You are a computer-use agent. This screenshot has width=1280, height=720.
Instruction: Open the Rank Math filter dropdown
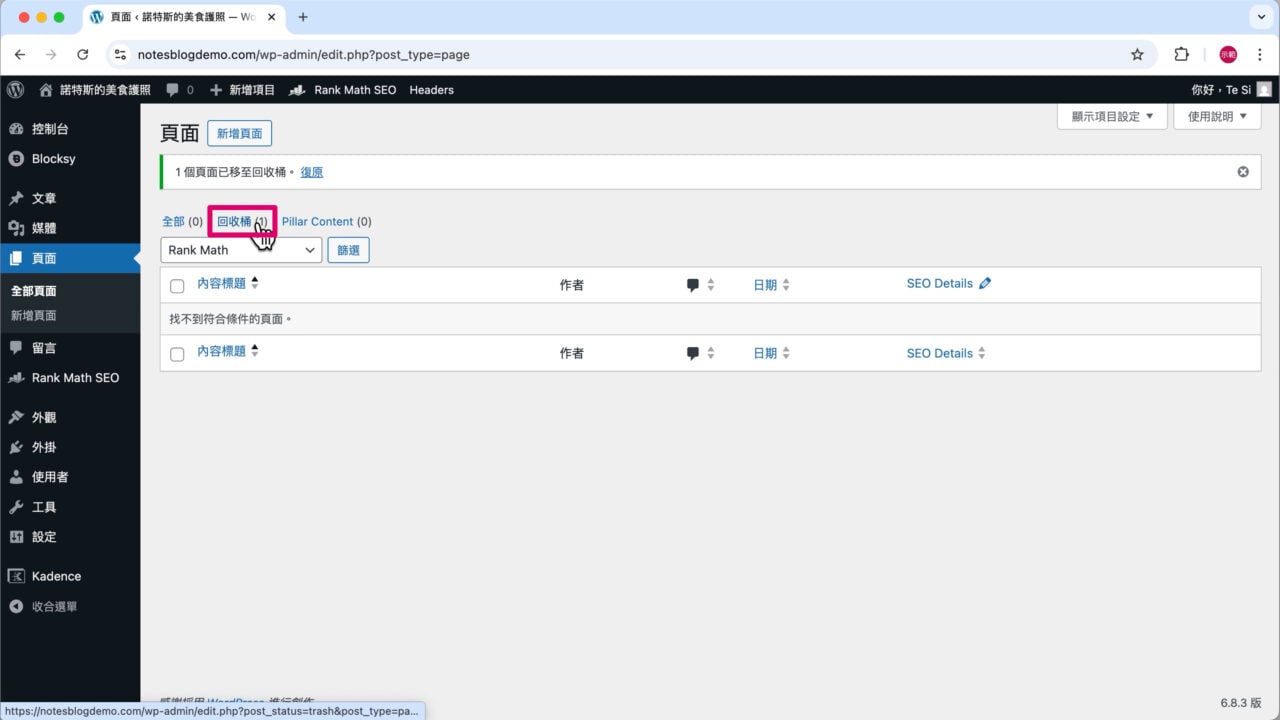click(x=241, y=250)
